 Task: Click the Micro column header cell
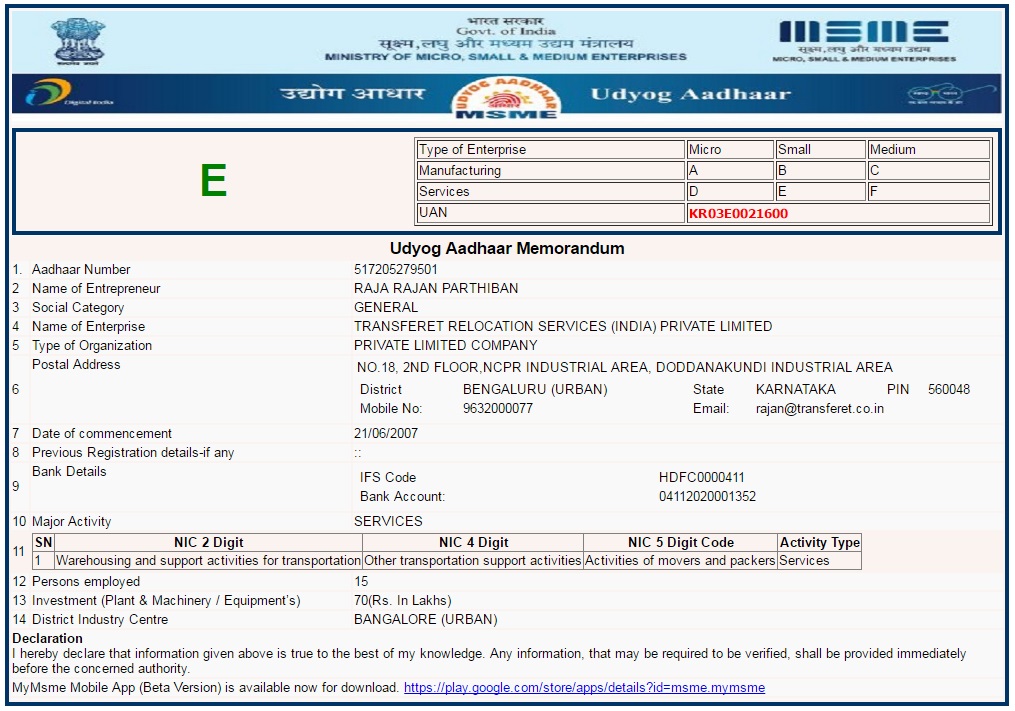(x=730, y=150)
